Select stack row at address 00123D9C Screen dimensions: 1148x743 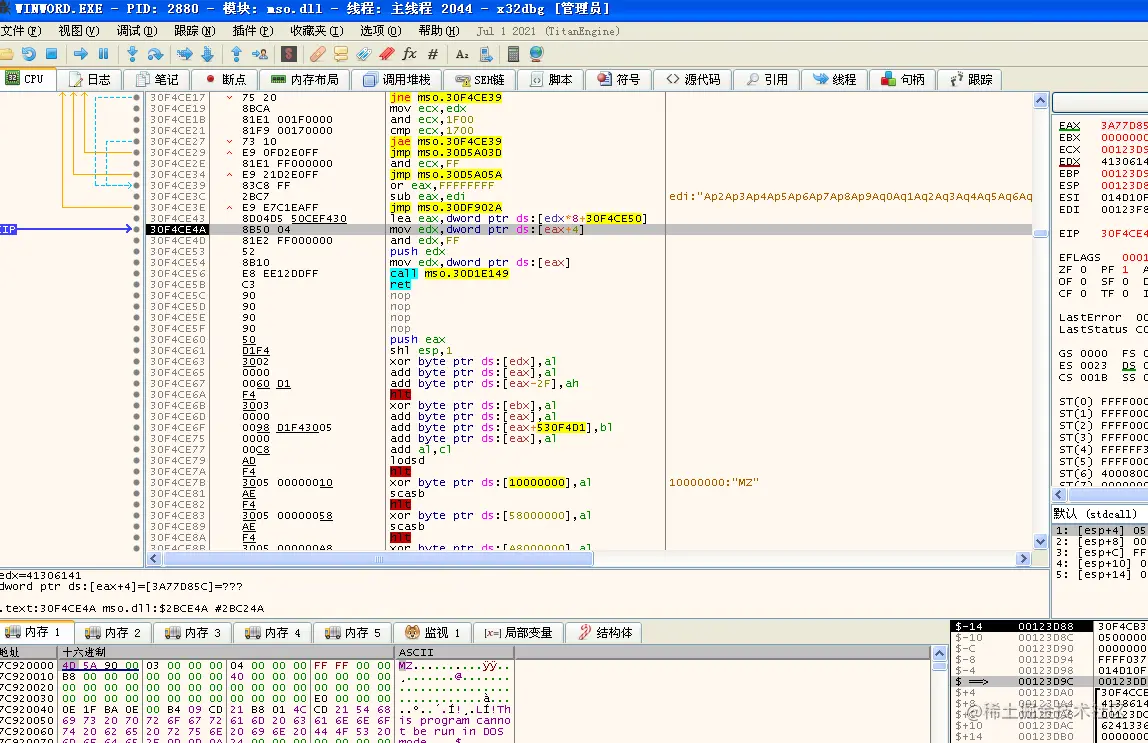point(1048,682)
